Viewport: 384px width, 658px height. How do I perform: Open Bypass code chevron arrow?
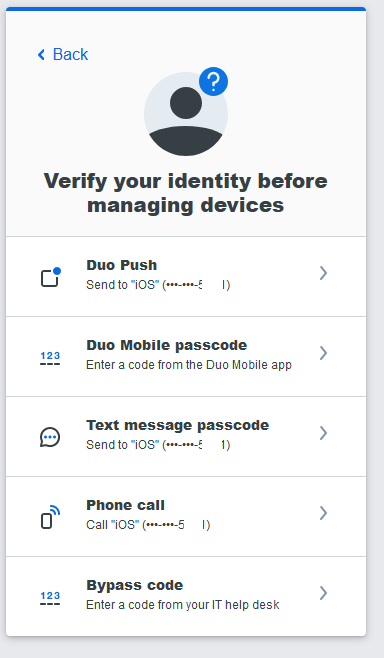323,593
